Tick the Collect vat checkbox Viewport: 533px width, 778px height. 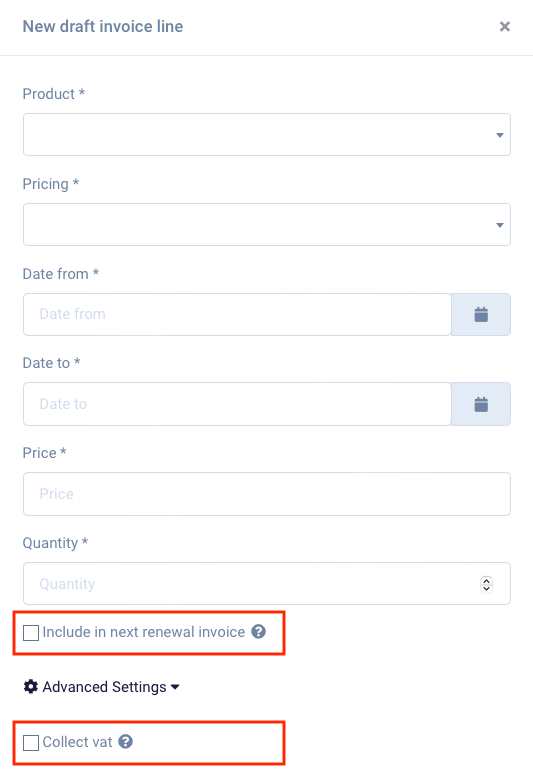tap(31, 743)
